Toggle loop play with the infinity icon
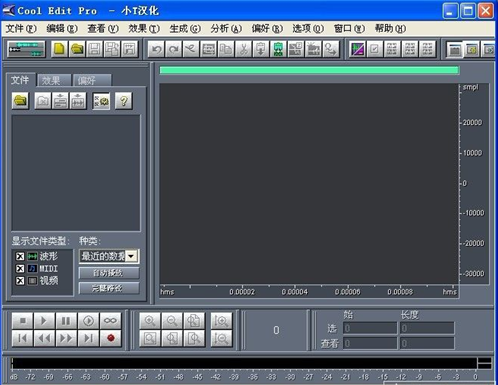Image resolution: width=498 pixels, height=385 pixels. point(111,321)
